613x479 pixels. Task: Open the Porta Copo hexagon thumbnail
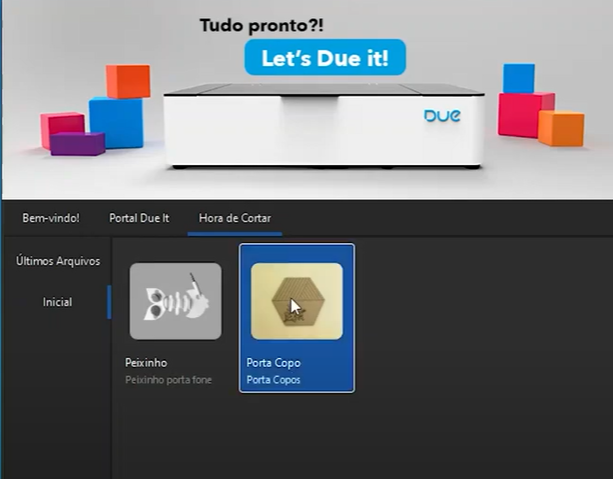297,301
